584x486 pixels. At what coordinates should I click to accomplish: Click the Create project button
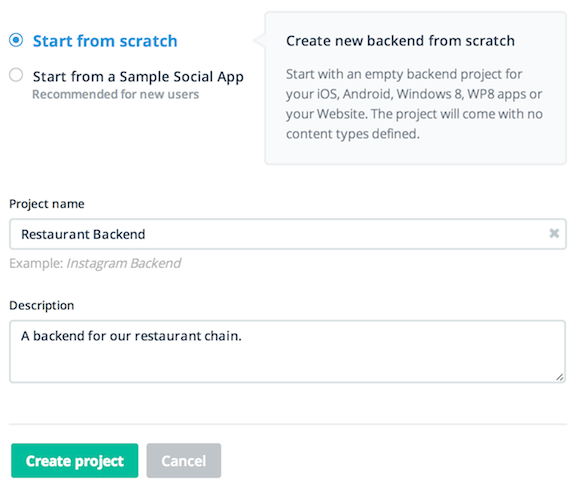(74, 461)
